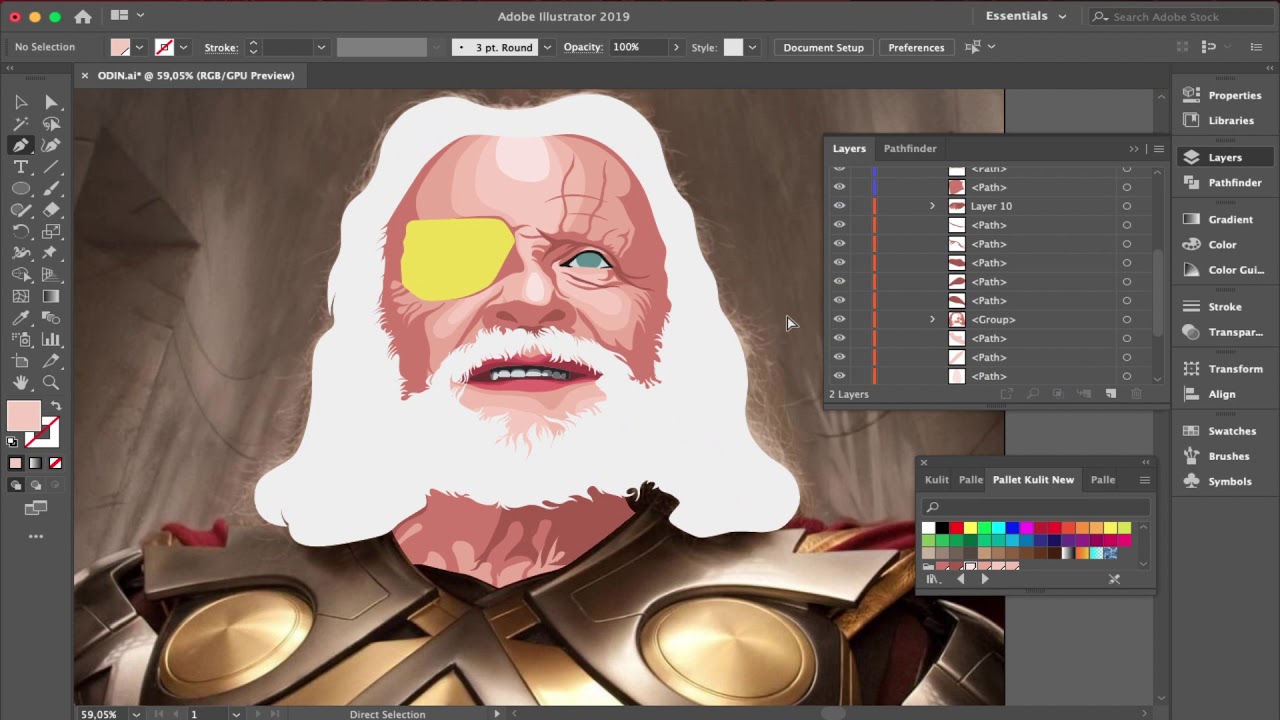Select the Rotate tool
Viewport: 1280px width, 720px height.
click(x=21, y=231)
